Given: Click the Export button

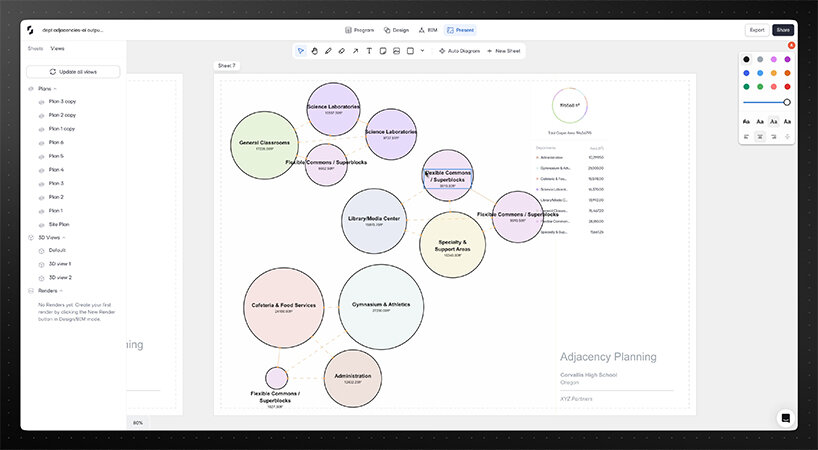Looking at the screenshot, I should (x=757, y=30).
